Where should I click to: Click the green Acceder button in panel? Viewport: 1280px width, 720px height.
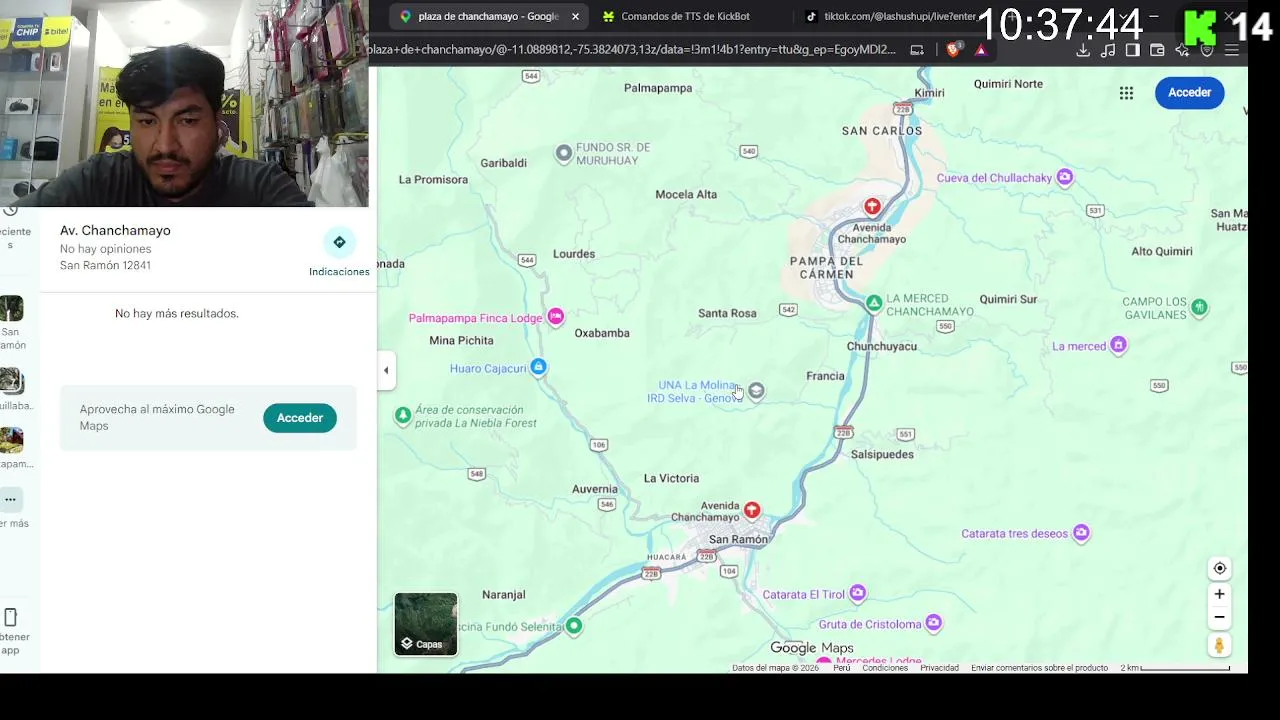[300, 418]
